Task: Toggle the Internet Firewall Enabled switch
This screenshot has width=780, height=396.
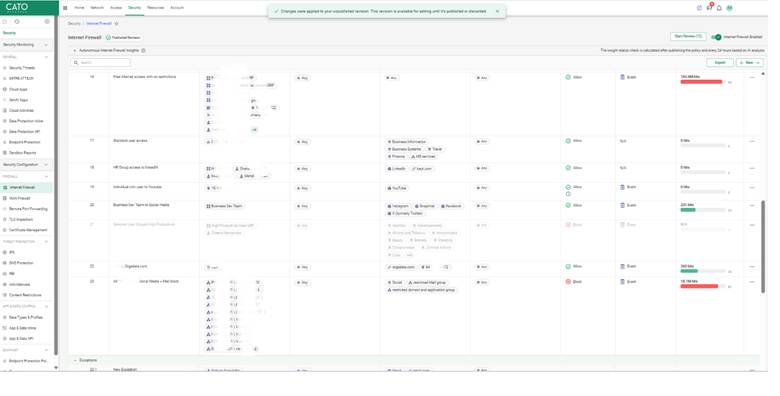Action: pyautogui.click(x=716, y=37)
